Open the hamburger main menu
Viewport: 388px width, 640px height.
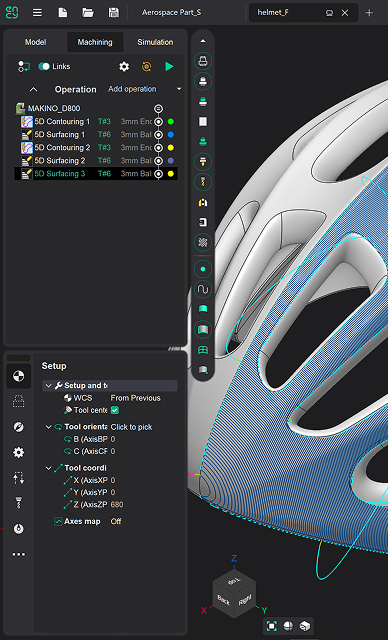click(37, 13)
